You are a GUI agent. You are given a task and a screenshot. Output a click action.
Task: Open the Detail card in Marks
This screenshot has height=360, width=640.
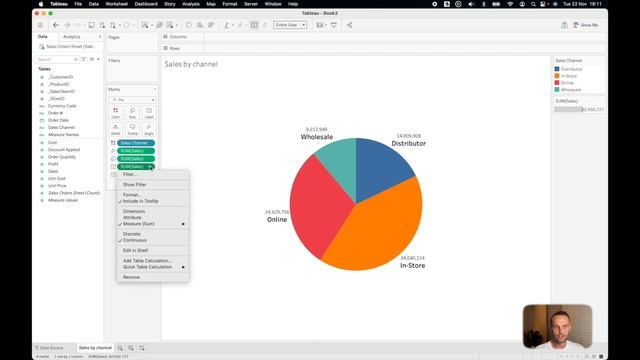[x=116, y=130]
